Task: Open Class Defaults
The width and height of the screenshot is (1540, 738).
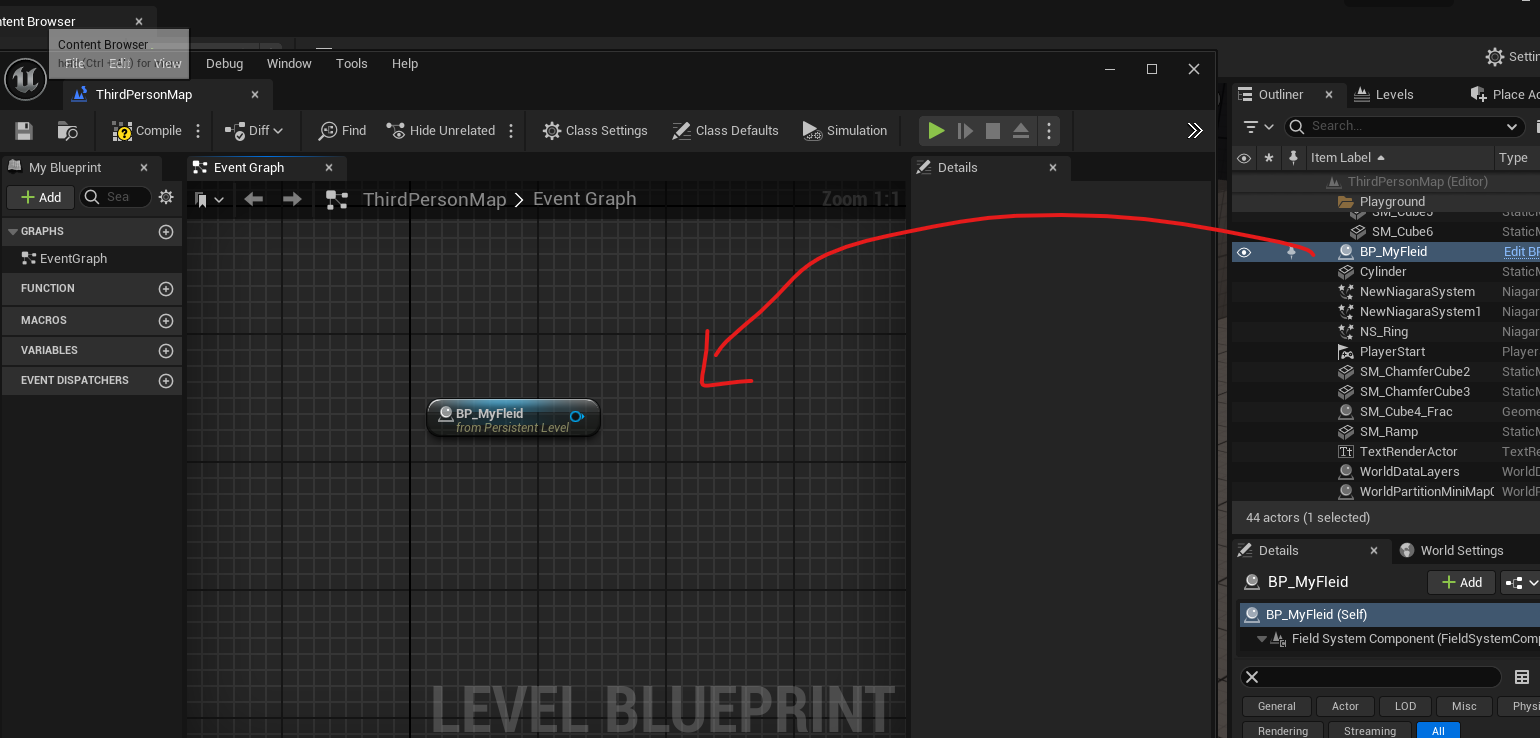Action: tap(725, 131)
